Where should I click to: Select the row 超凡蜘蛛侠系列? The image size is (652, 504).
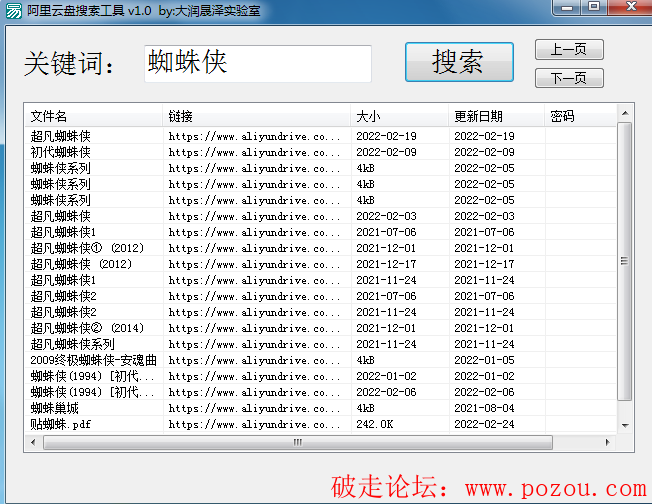click(321, 344)
